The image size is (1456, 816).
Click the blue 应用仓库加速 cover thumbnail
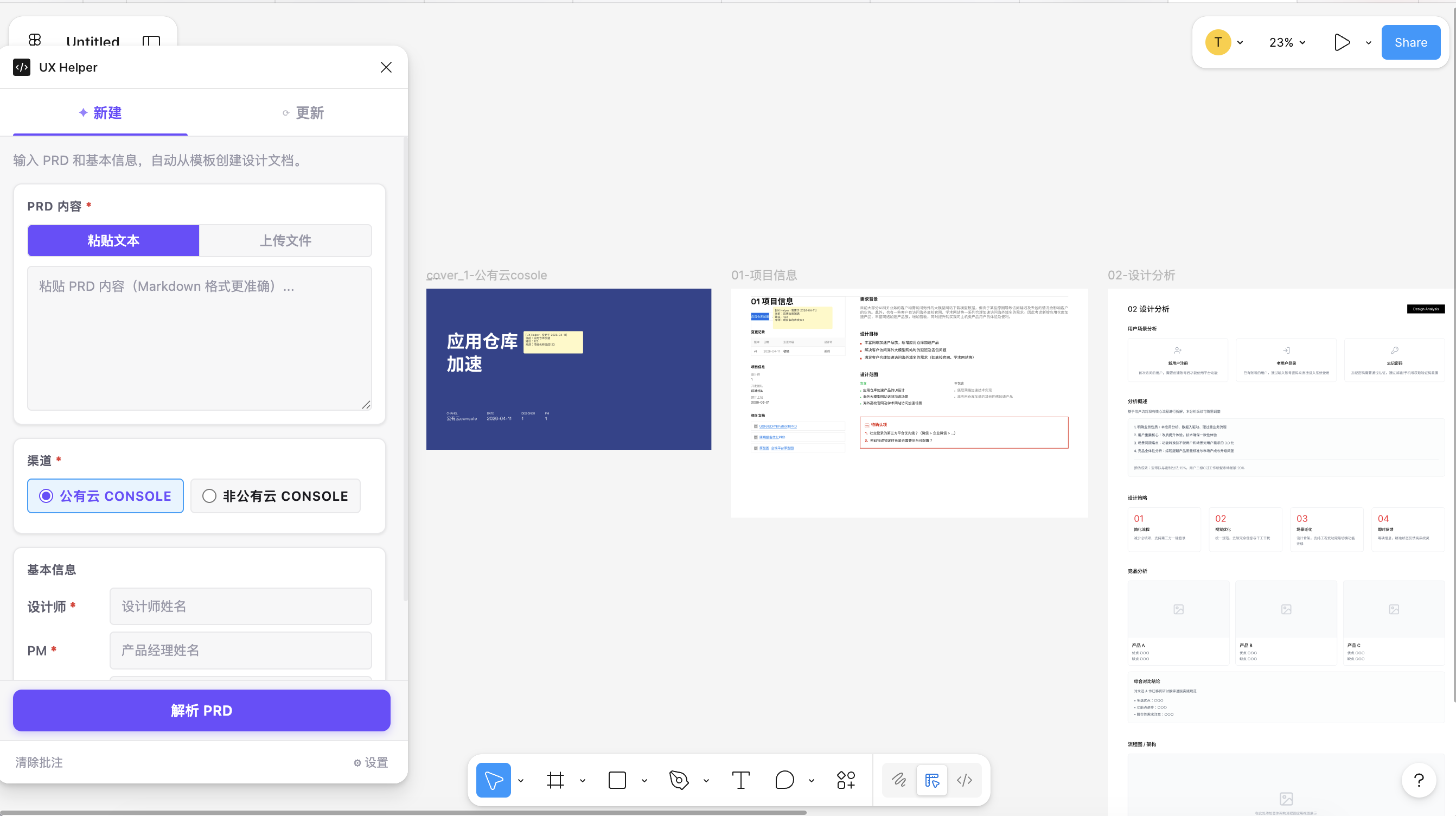click(x=569, y=369)
